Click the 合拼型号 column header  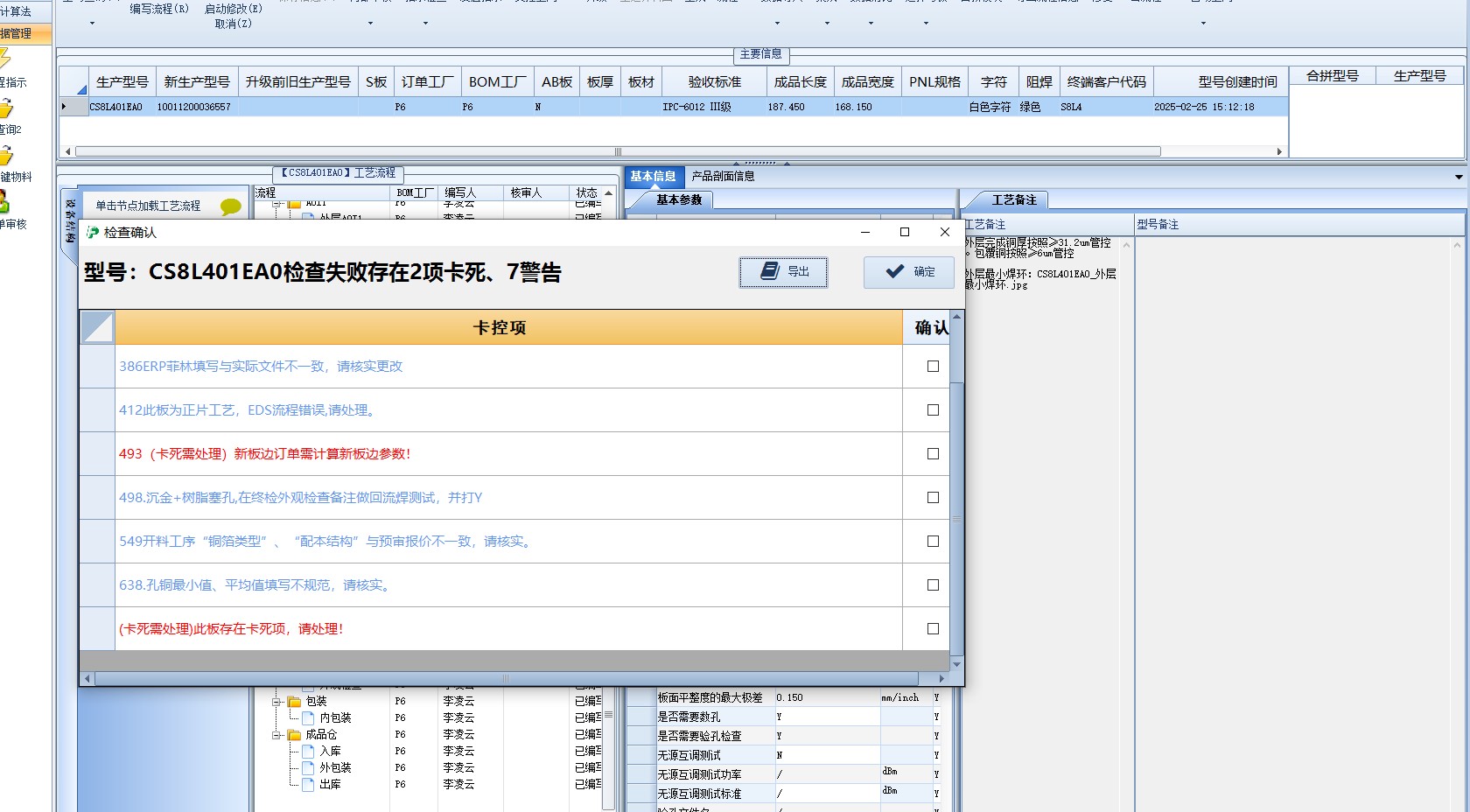tap(1333, 76)
